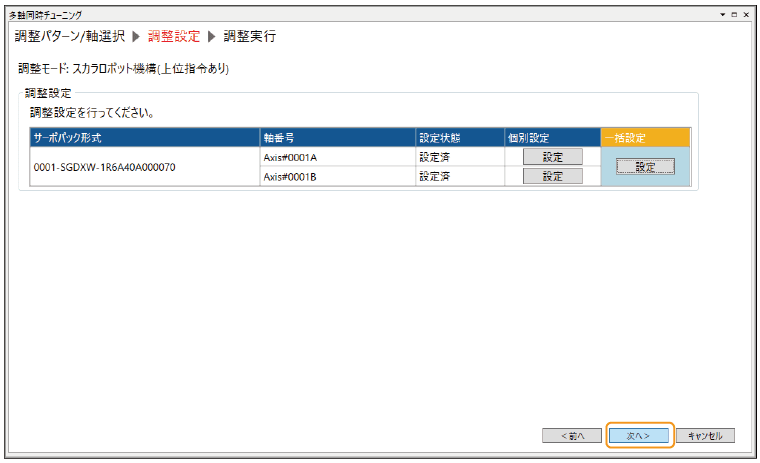This screenshot has width=760, height=463.
Task: Click the 次へ> button to proceed
Action: point(639,436)
